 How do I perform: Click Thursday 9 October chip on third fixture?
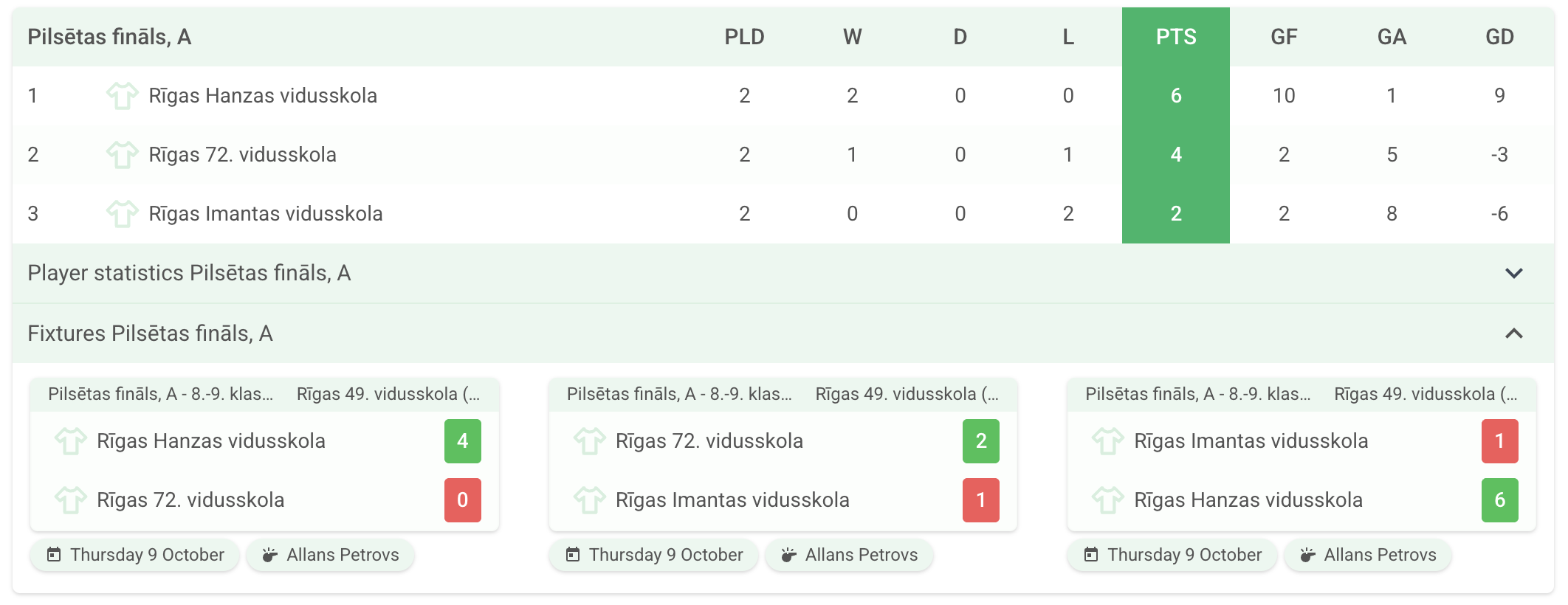[x=1172, y=555]
